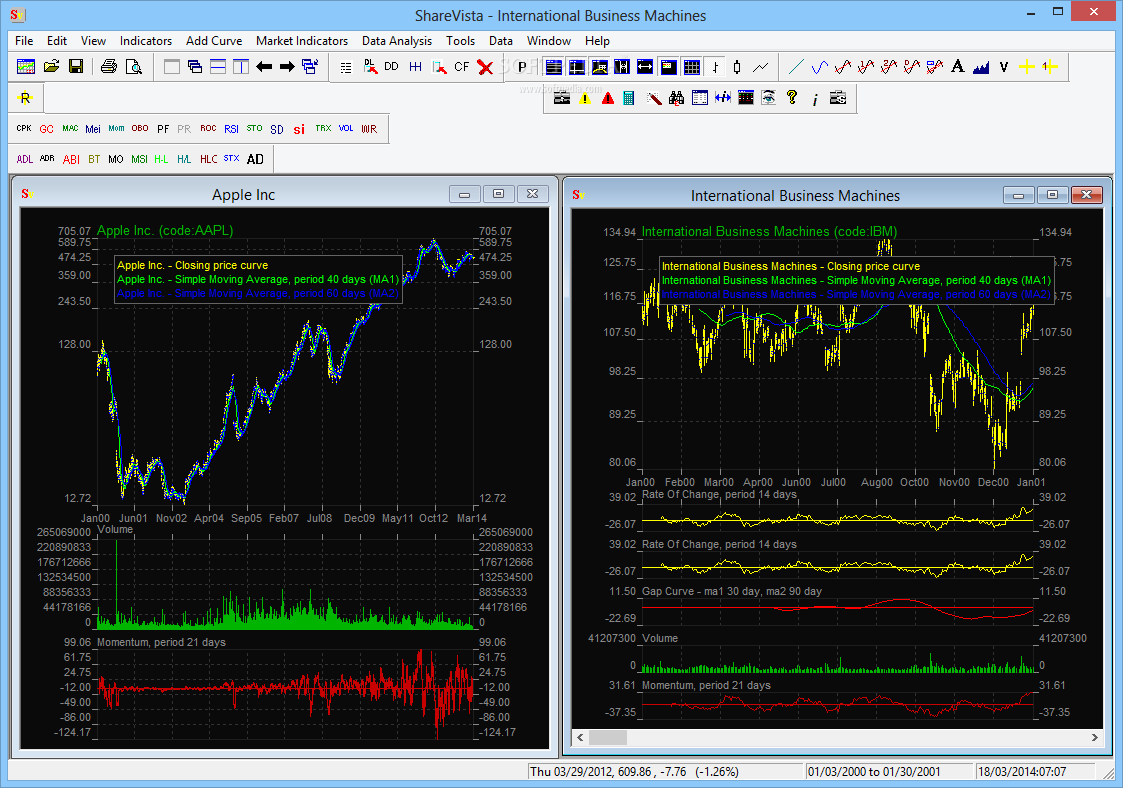Click the DD toolbar button

click(391, 67)
